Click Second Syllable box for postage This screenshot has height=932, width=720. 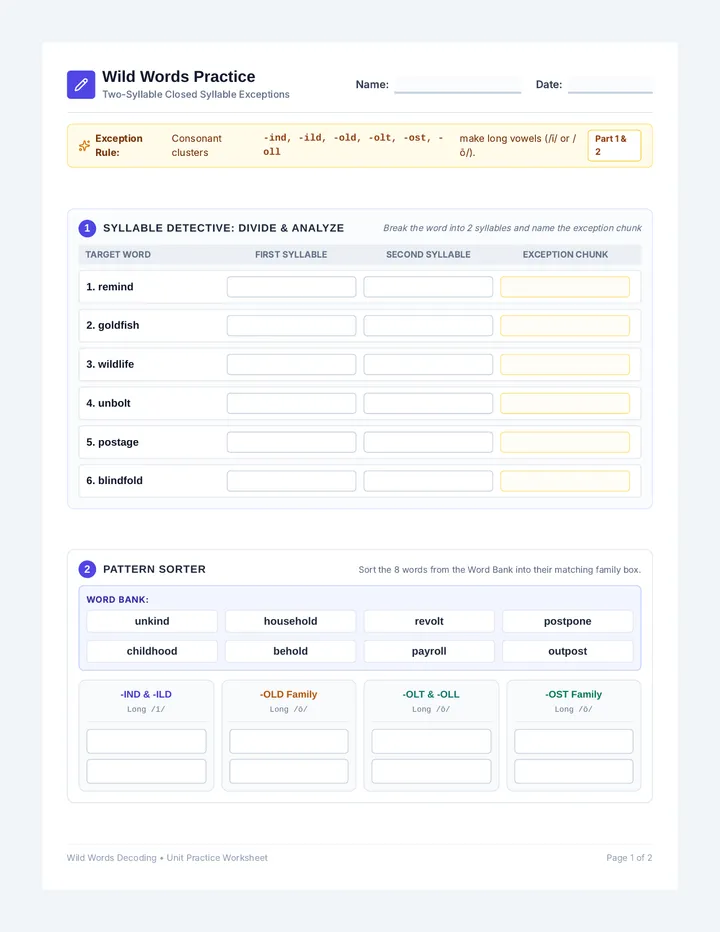428,442
